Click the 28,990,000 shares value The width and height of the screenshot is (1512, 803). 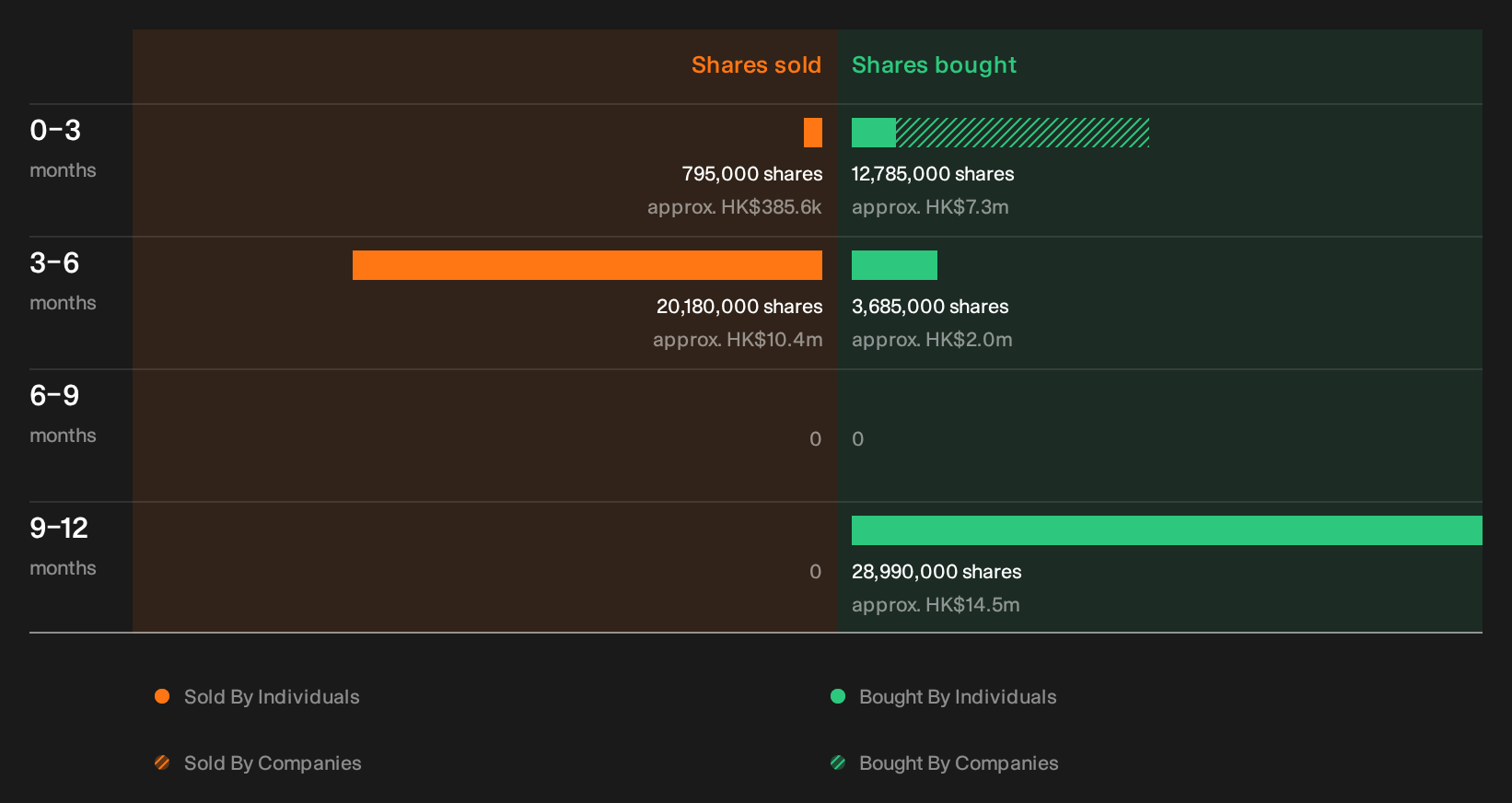936,572
